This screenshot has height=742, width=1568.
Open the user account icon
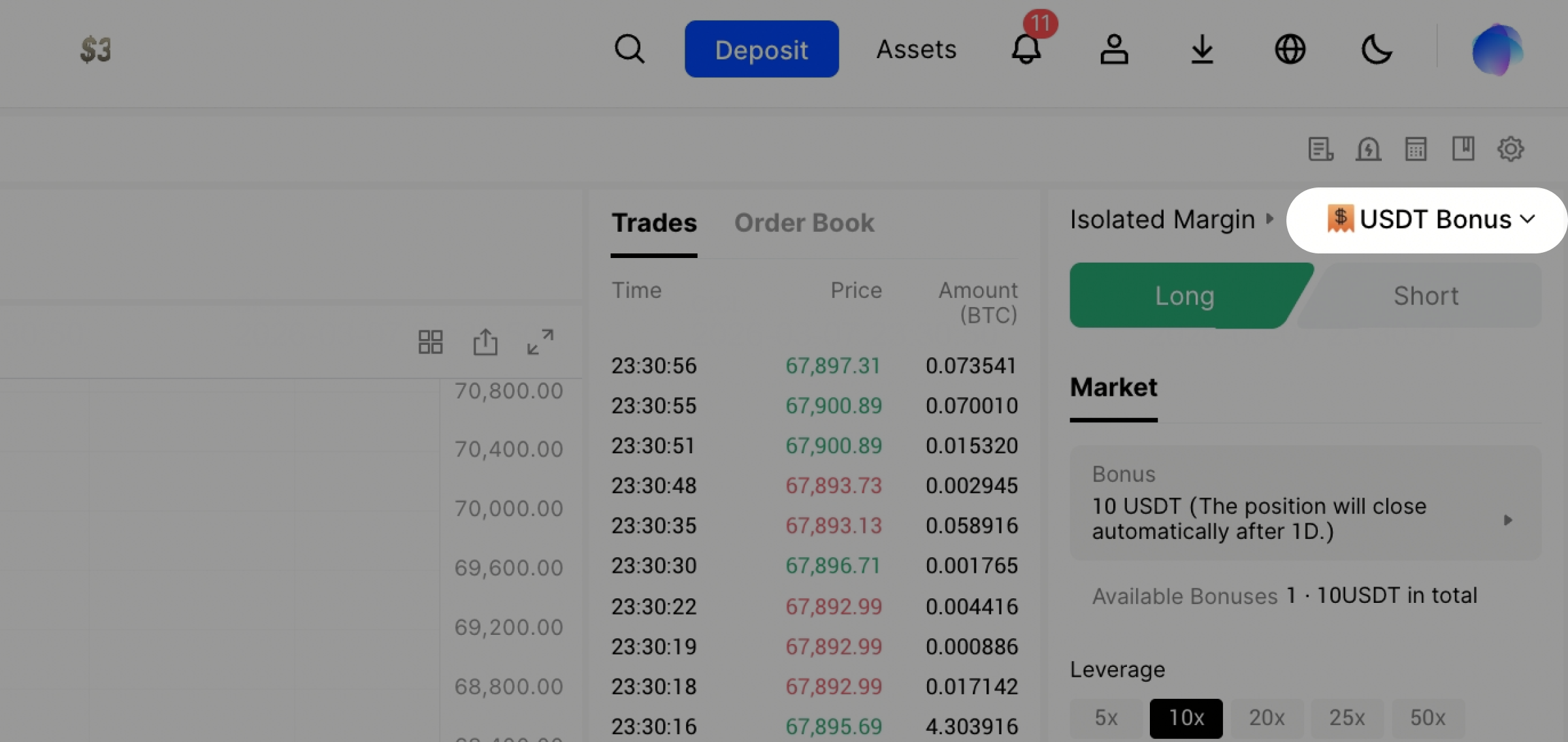[1114, 49]
